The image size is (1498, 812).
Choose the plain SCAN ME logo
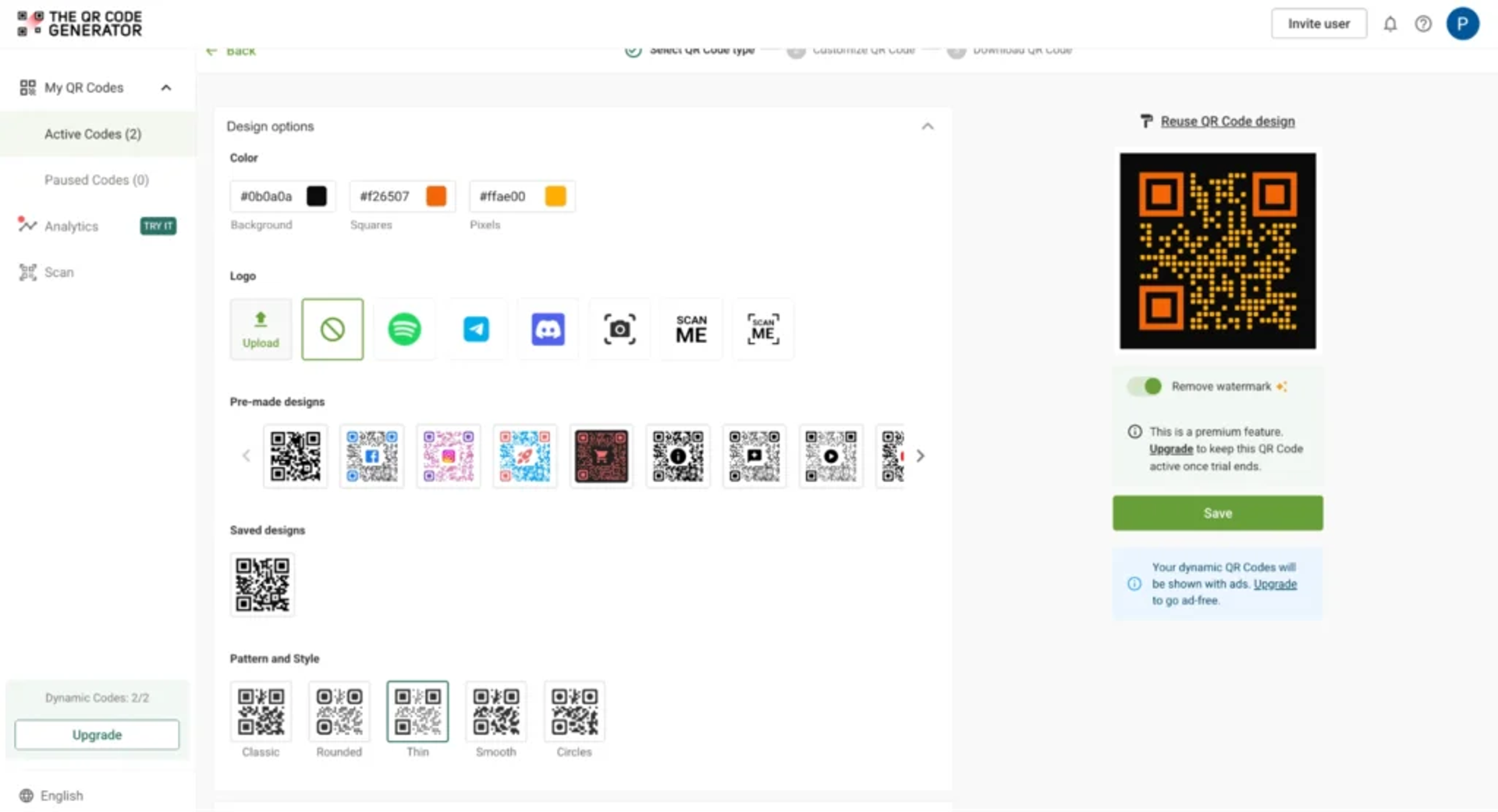pyautogui.click(x=691, y=329)
